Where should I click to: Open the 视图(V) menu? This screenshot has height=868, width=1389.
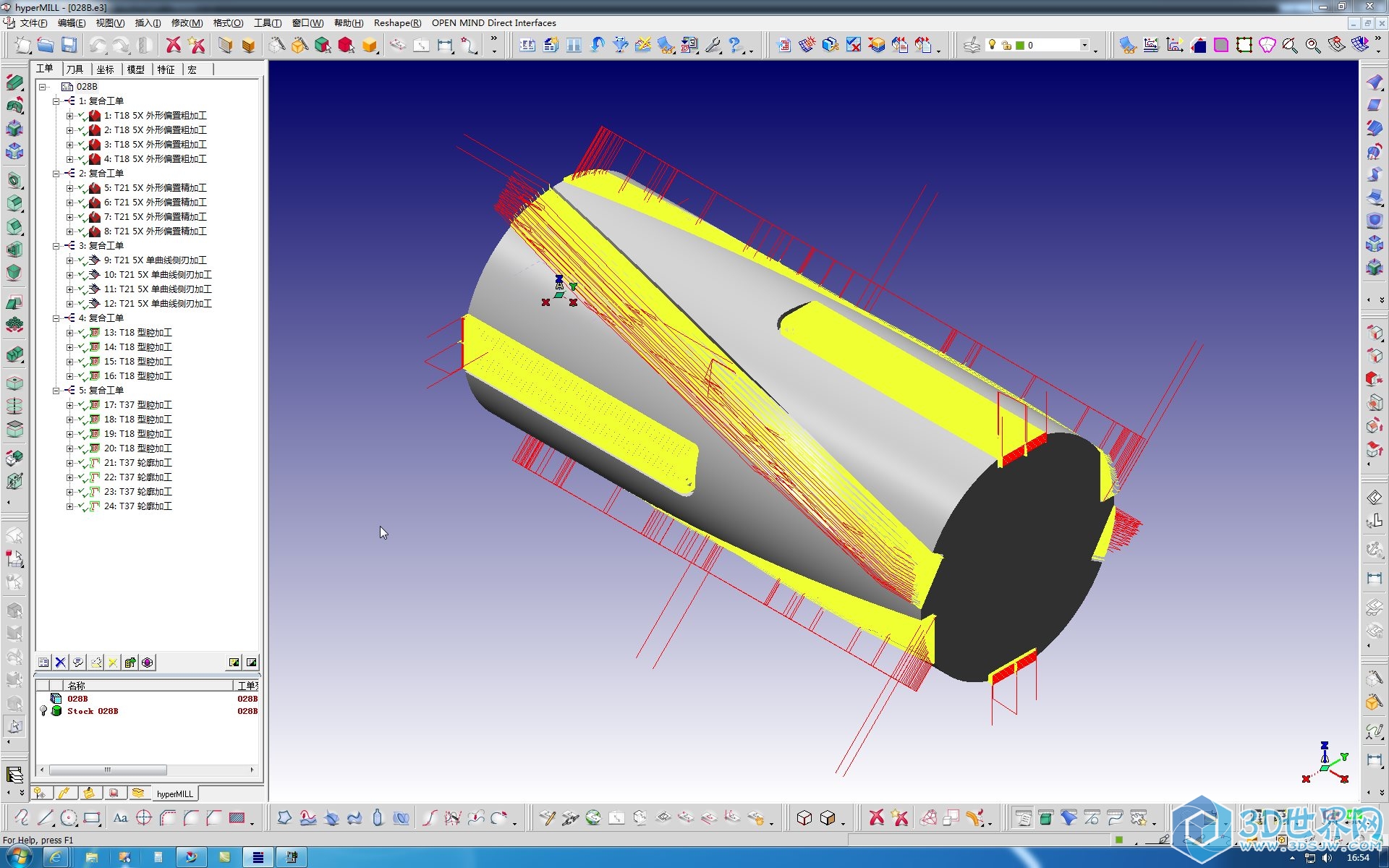pos(110,23)
